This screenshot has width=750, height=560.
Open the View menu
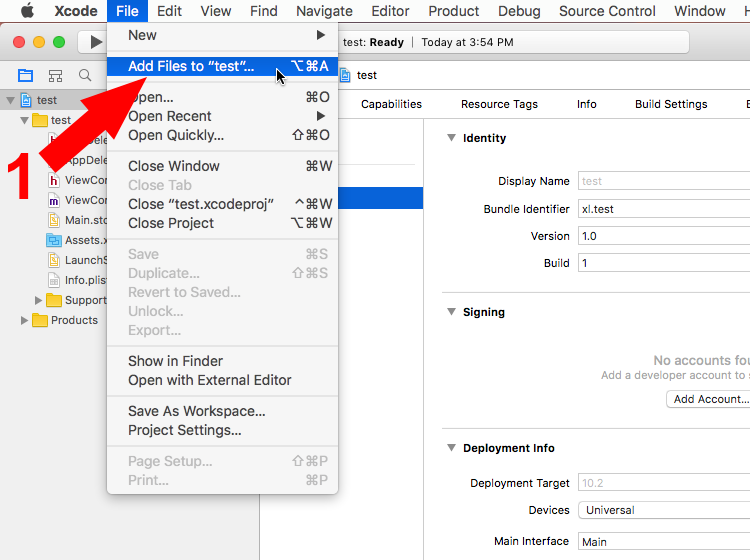coord(216,11)
